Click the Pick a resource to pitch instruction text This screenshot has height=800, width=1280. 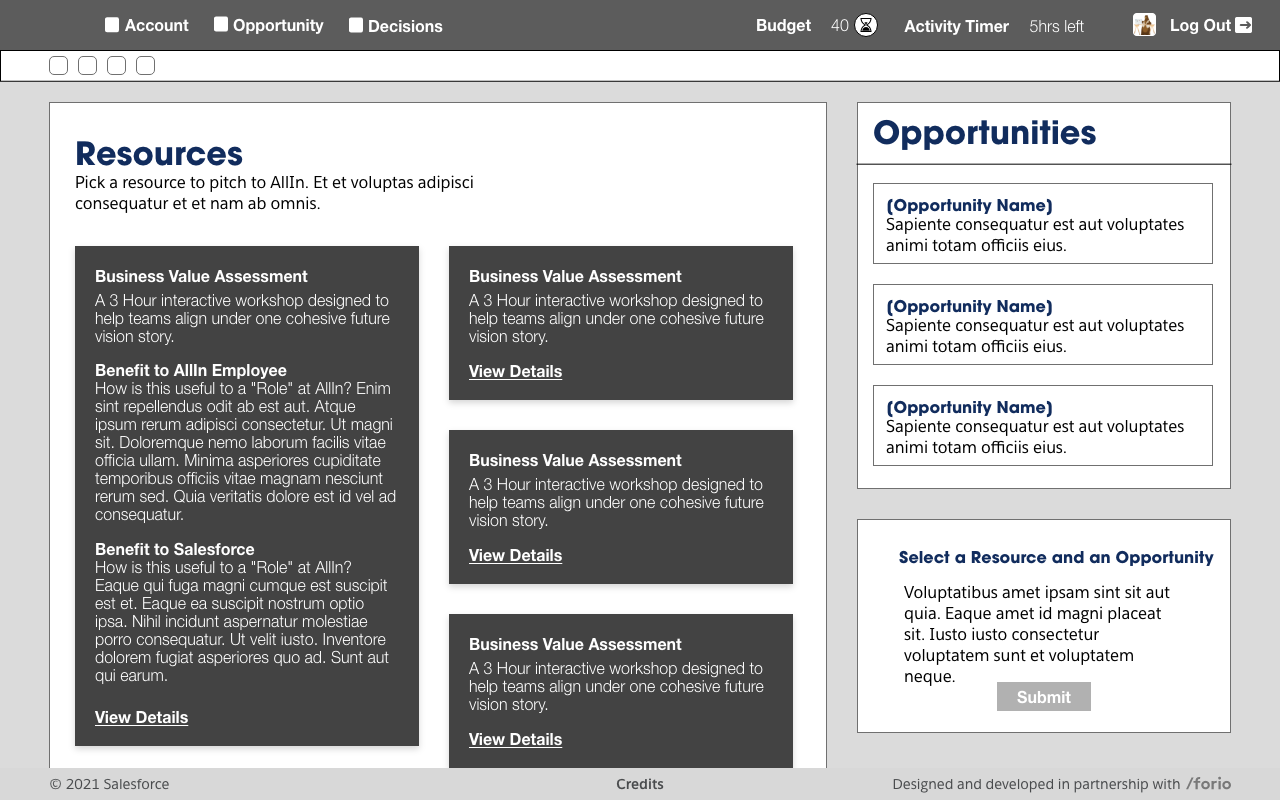click(x=274, y=193)
